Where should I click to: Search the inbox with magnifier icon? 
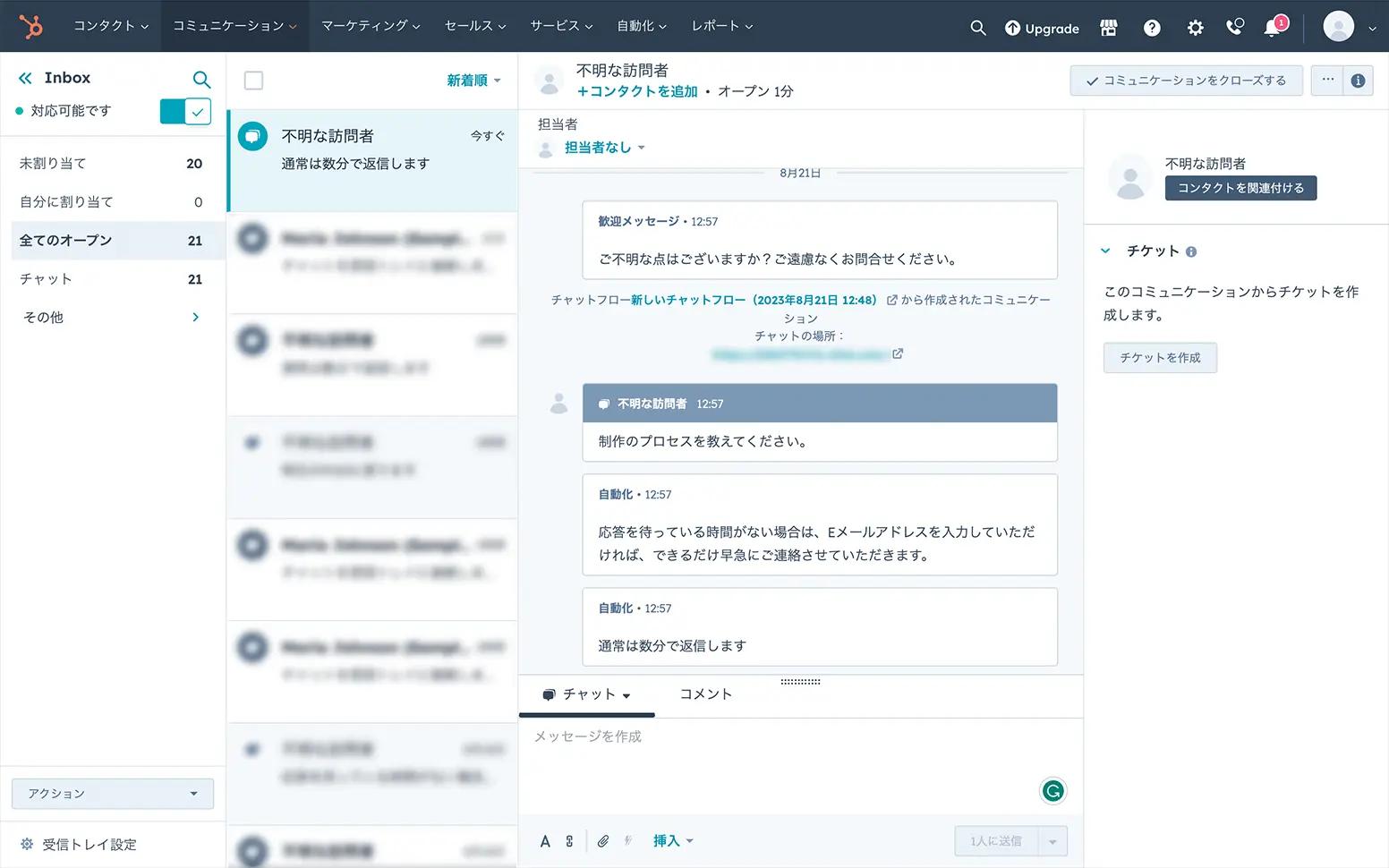(202, 79)
